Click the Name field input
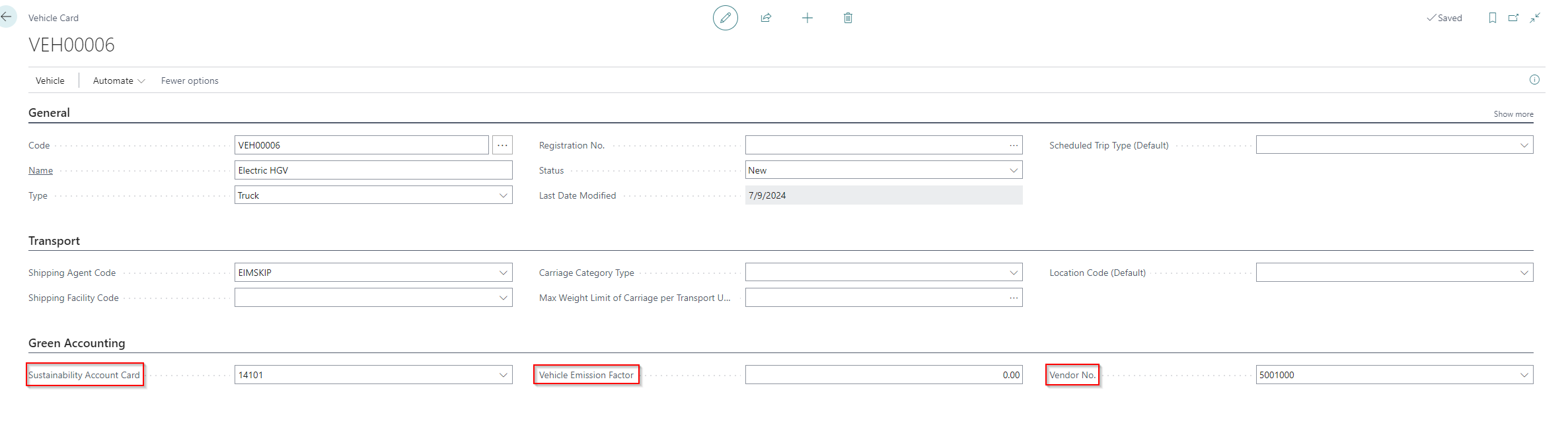 coord(373,170)
